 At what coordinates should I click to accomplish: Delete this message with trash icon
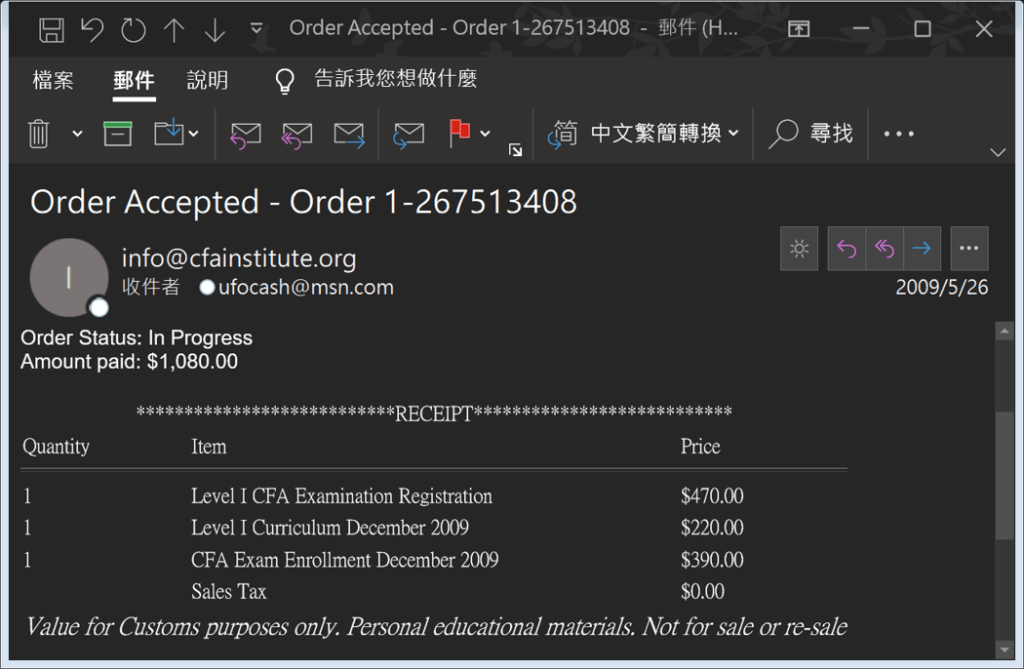[39, 133]
